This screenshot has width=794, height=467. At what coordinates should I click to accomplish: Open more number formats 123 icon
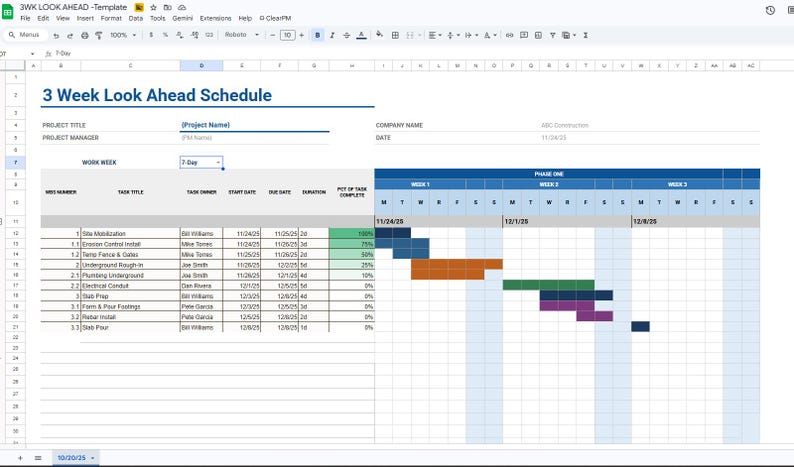tap(209, 35)
